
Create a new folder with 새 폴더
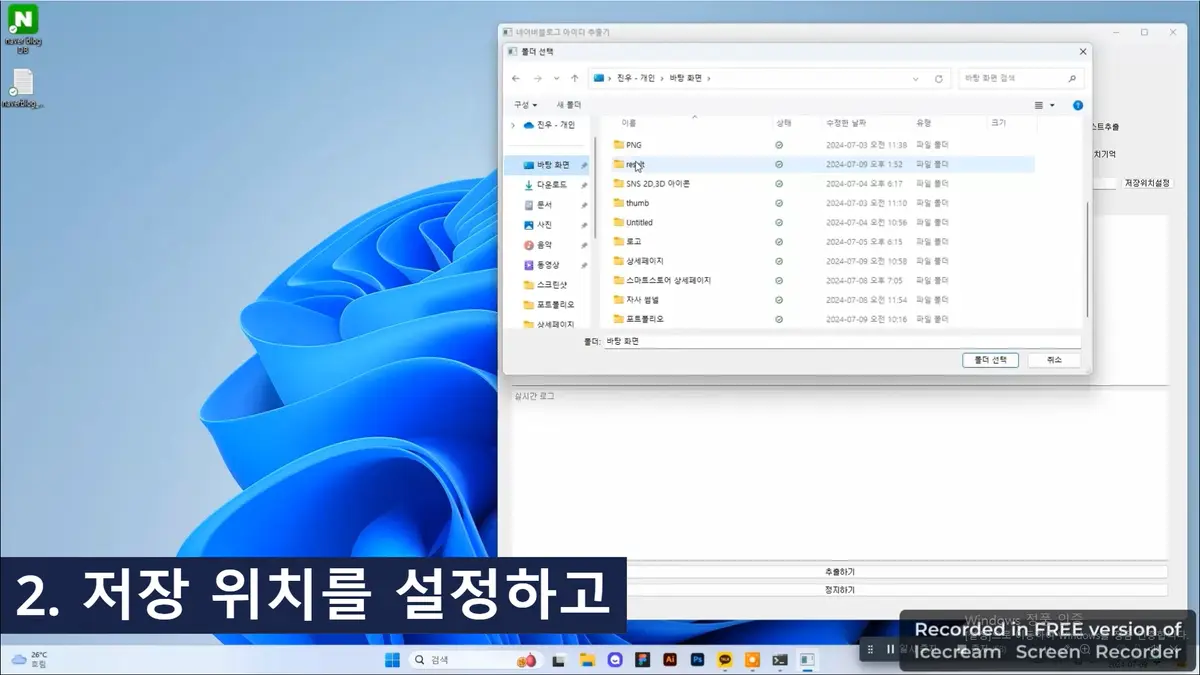coord(569,105)
